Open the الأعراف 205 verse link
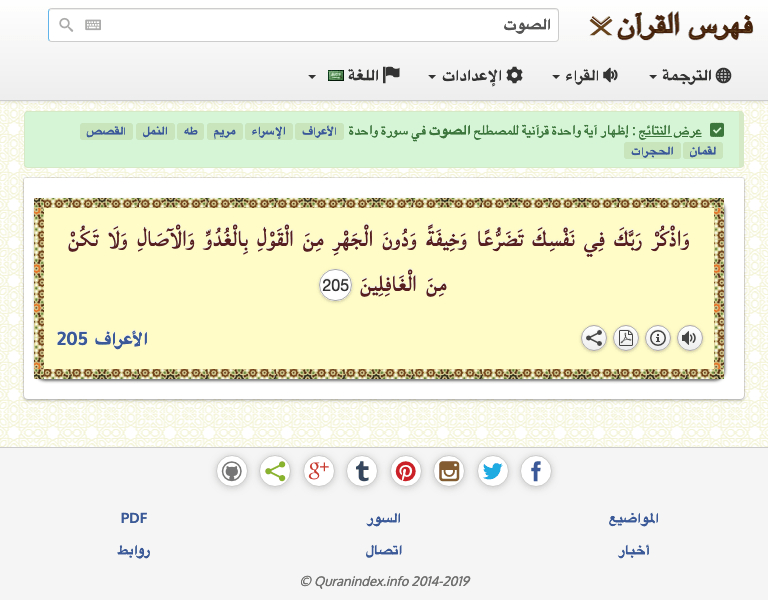 tap(102, 339)
